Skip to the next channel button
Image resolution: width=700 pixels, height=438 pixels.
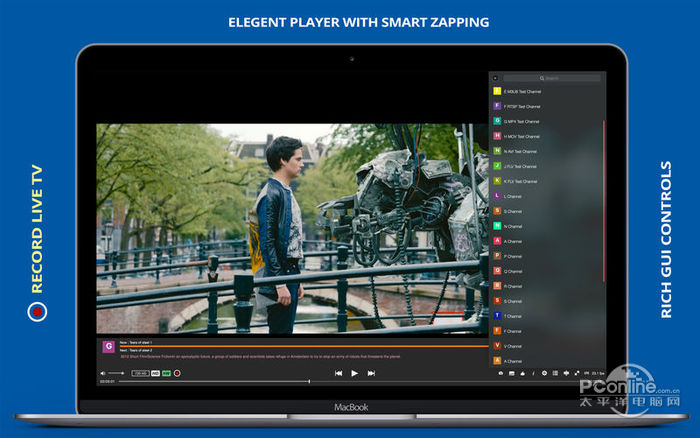pyautogui.click(x=371, y=373)
